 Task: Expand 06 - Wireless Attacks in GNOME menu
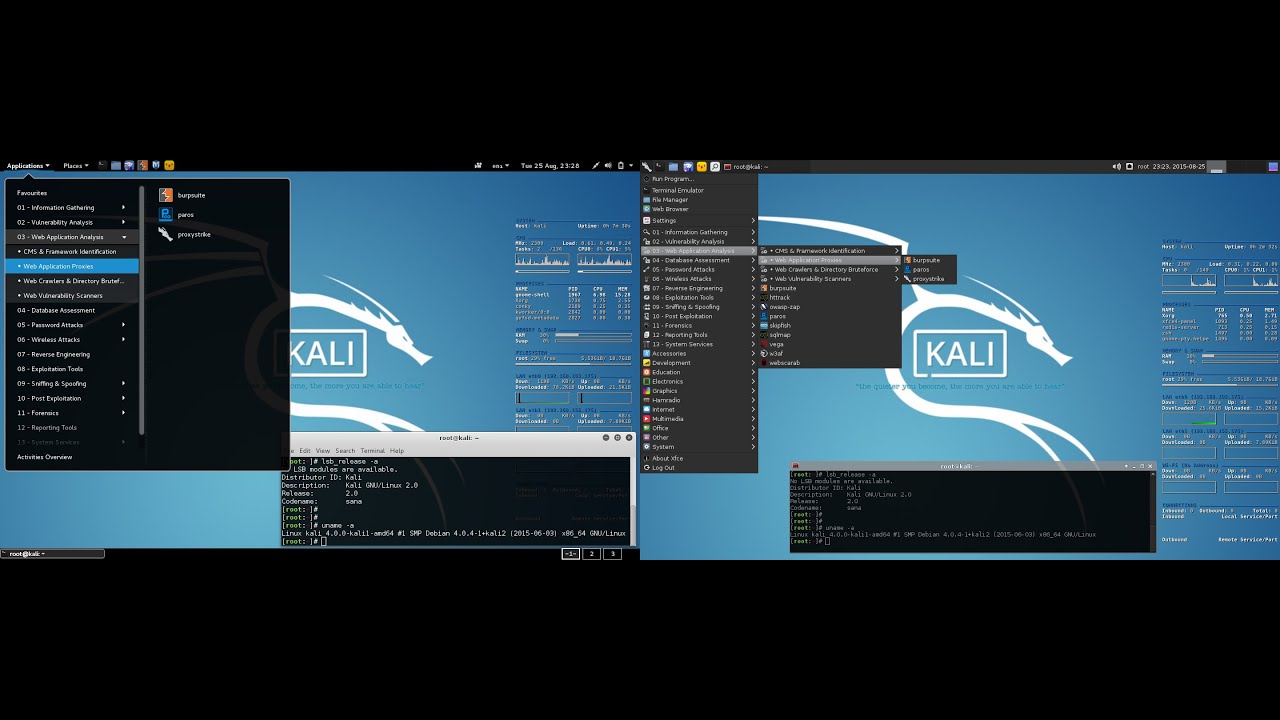(x=72, y=339)
